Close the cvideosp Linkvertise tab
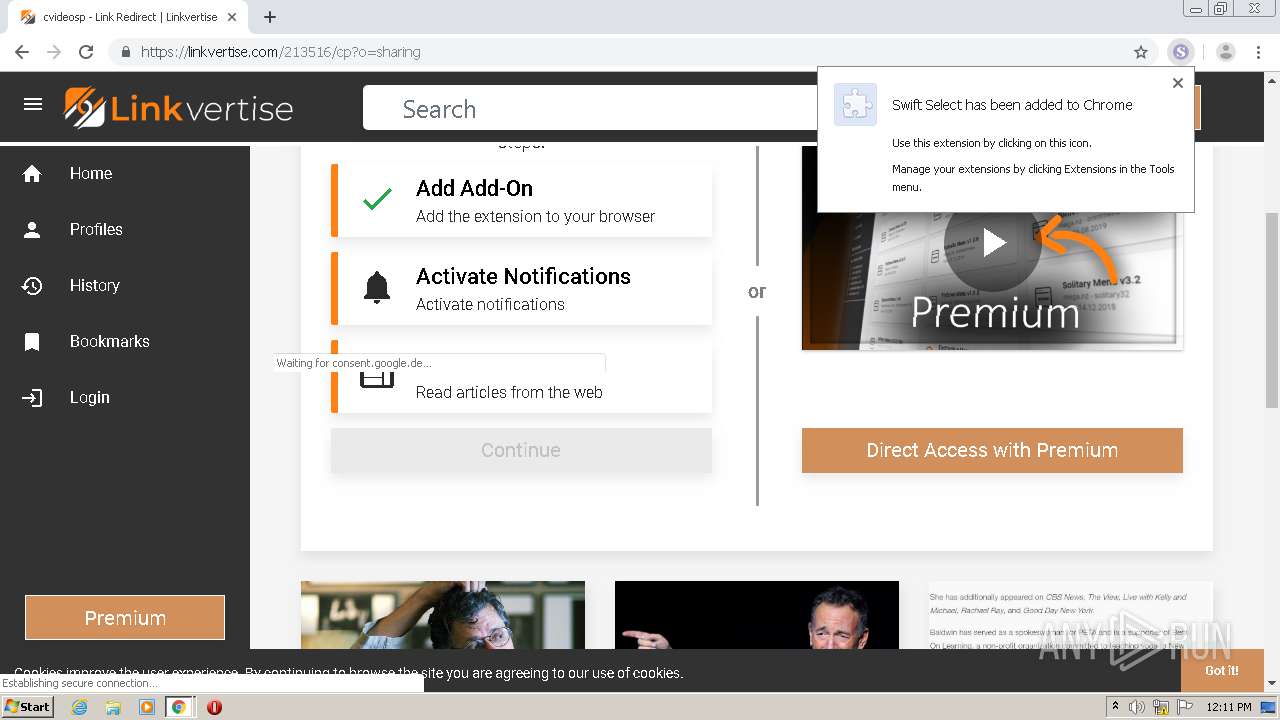Viewport: 1280px width, 720px height. click(232, 17)
